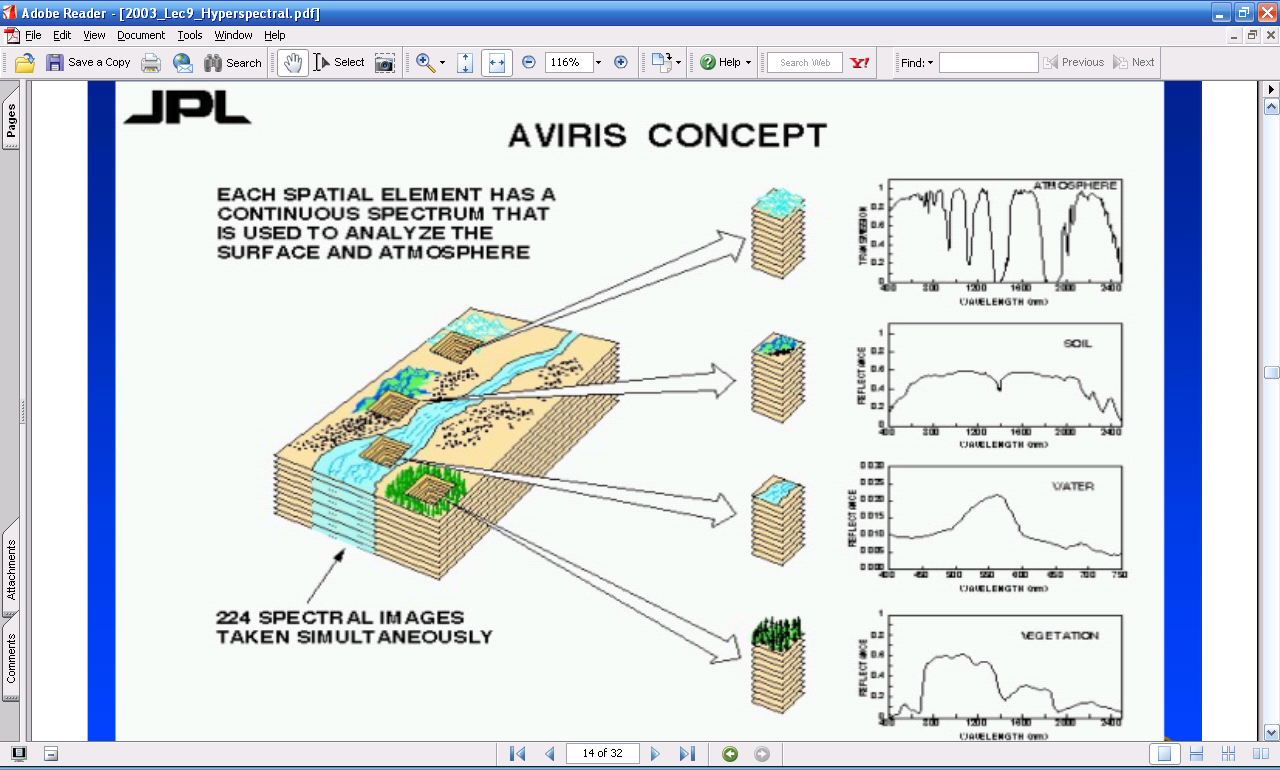Open the zoom percentage dropdown arrow
Viewport: 1280px width, 770px height.
tap(599, 62)
